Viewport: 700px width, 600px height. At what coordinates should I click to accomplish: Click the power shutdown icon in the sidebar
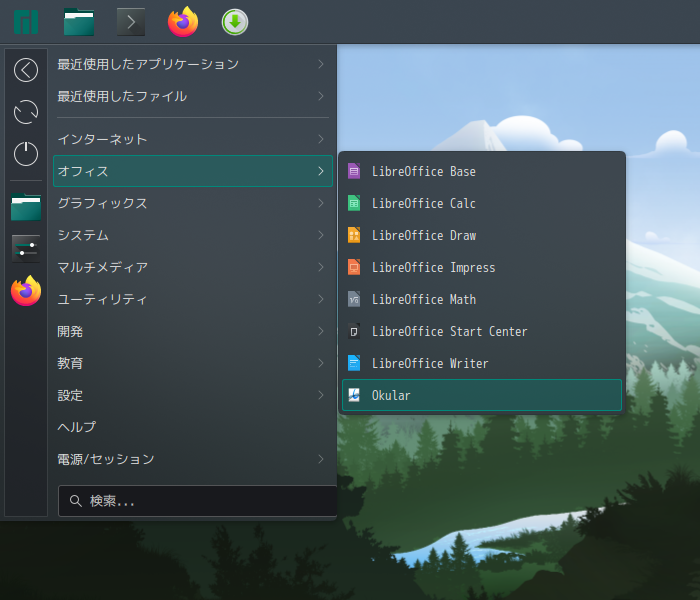pos(26,154)
